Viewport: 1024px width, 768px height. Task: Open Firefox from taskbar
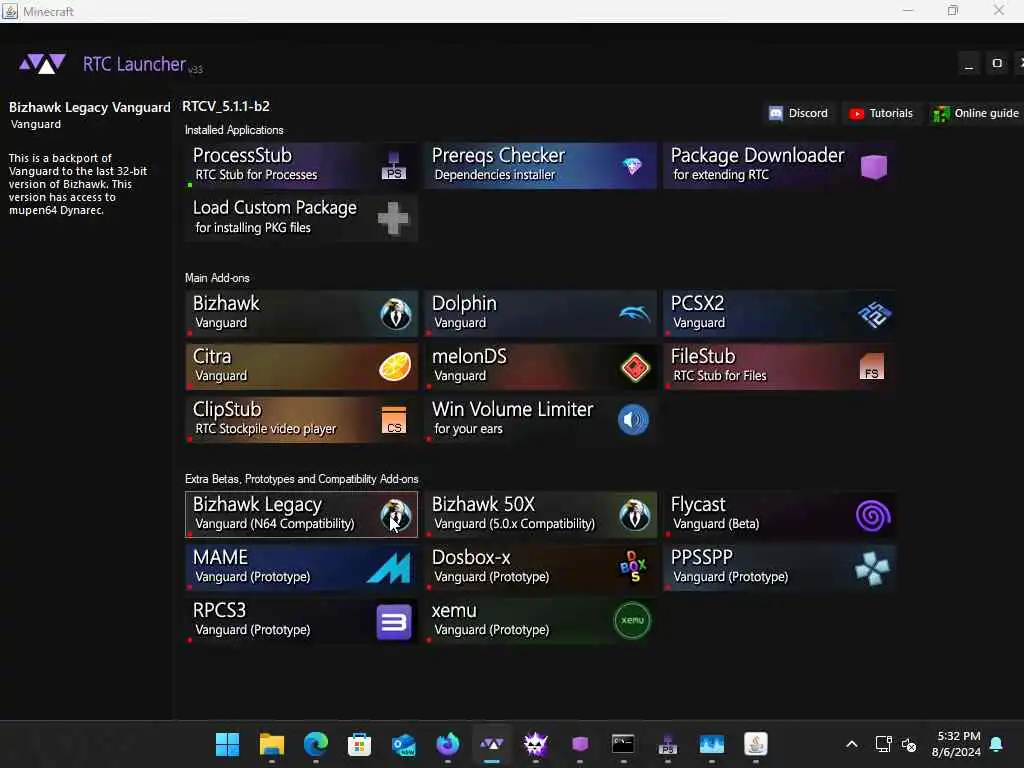point(447,744)
